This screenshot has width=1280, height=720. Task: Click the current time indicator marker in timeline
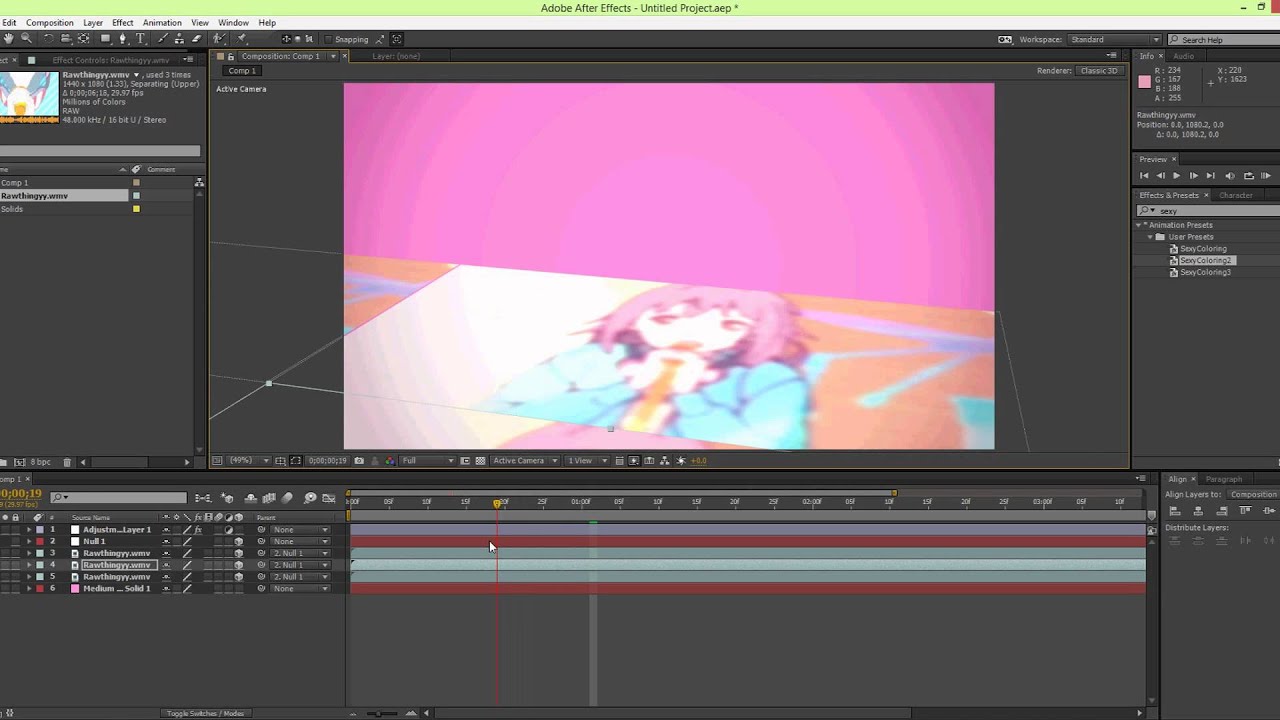click(497, 502)
